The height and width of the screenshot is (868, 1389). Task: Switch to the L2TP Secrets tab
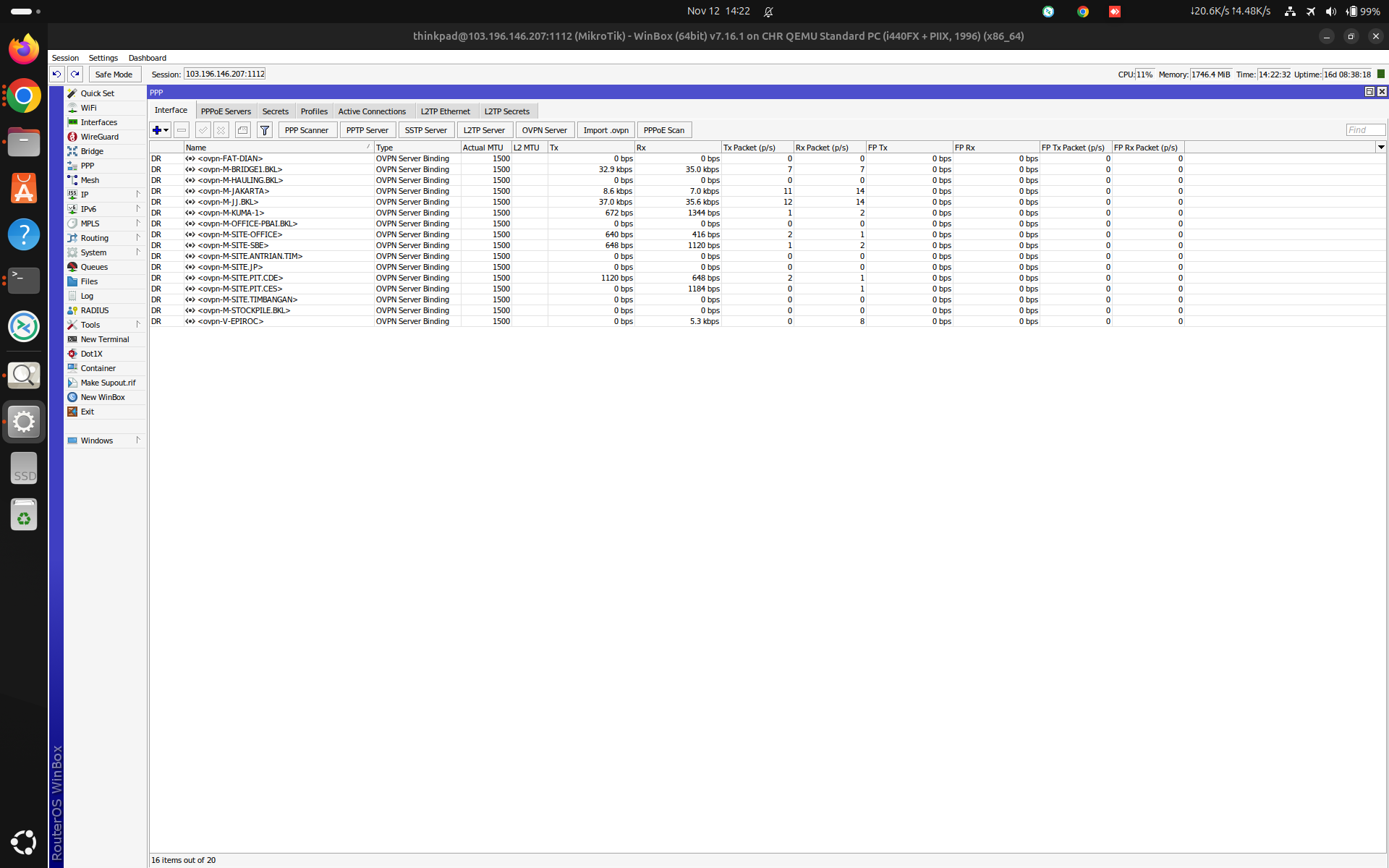[506, 111]
